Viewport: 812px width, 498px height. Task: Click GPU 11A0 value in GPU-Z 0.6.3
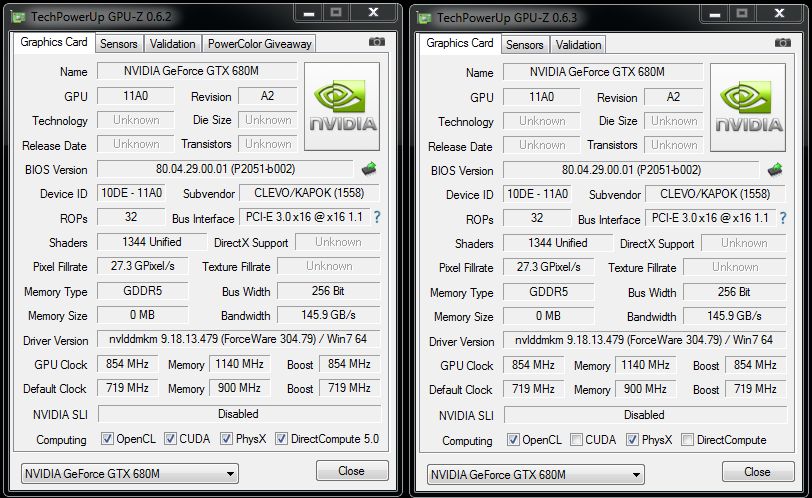[x=542, y=97]
